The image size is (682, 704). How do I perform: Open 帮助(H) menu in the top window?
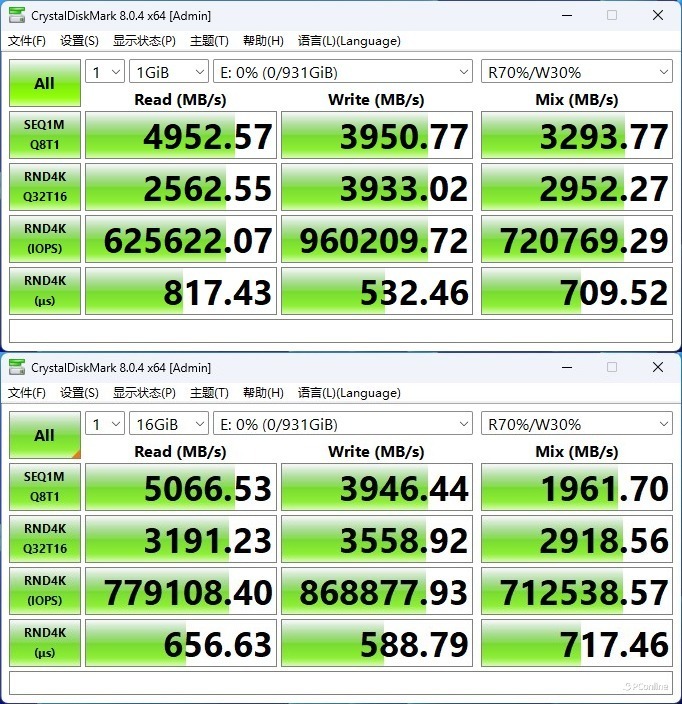(263, 41)
